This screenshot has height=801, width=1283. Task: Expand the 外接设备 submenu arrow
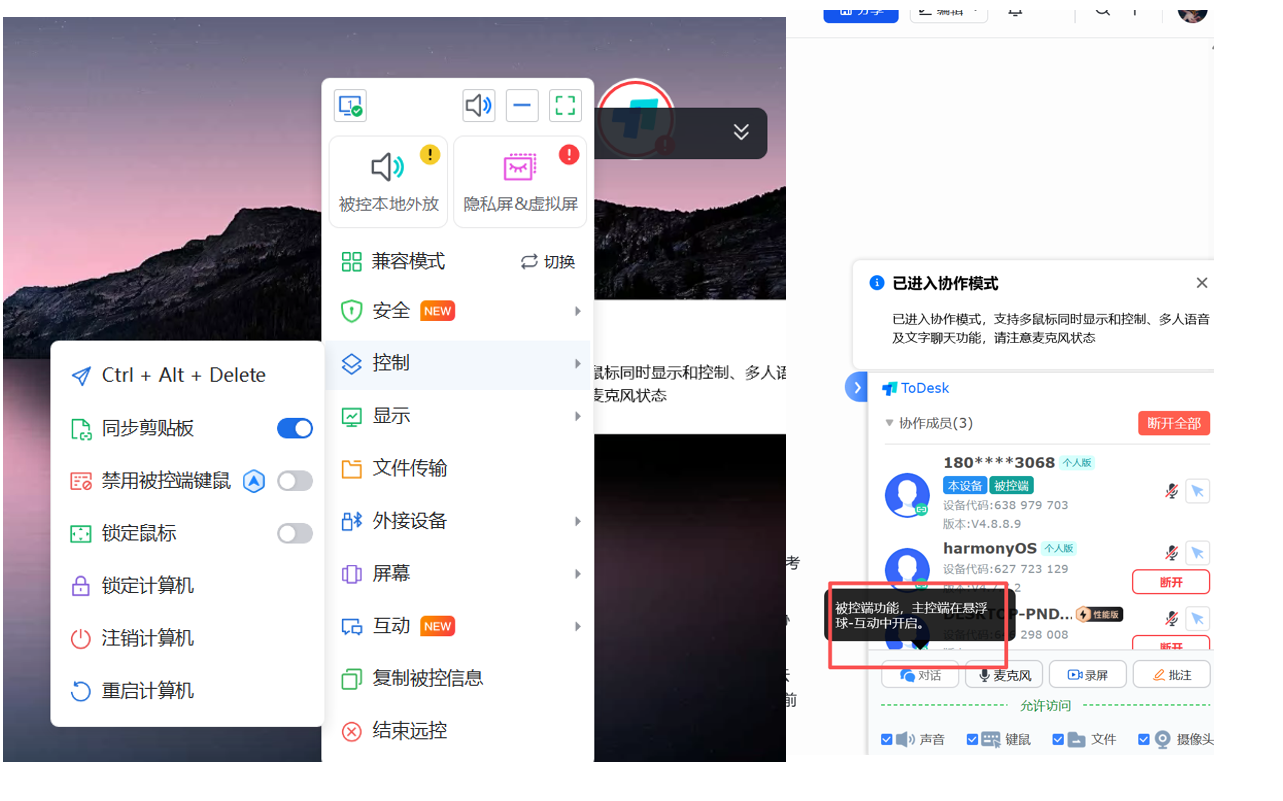point(577,521)
